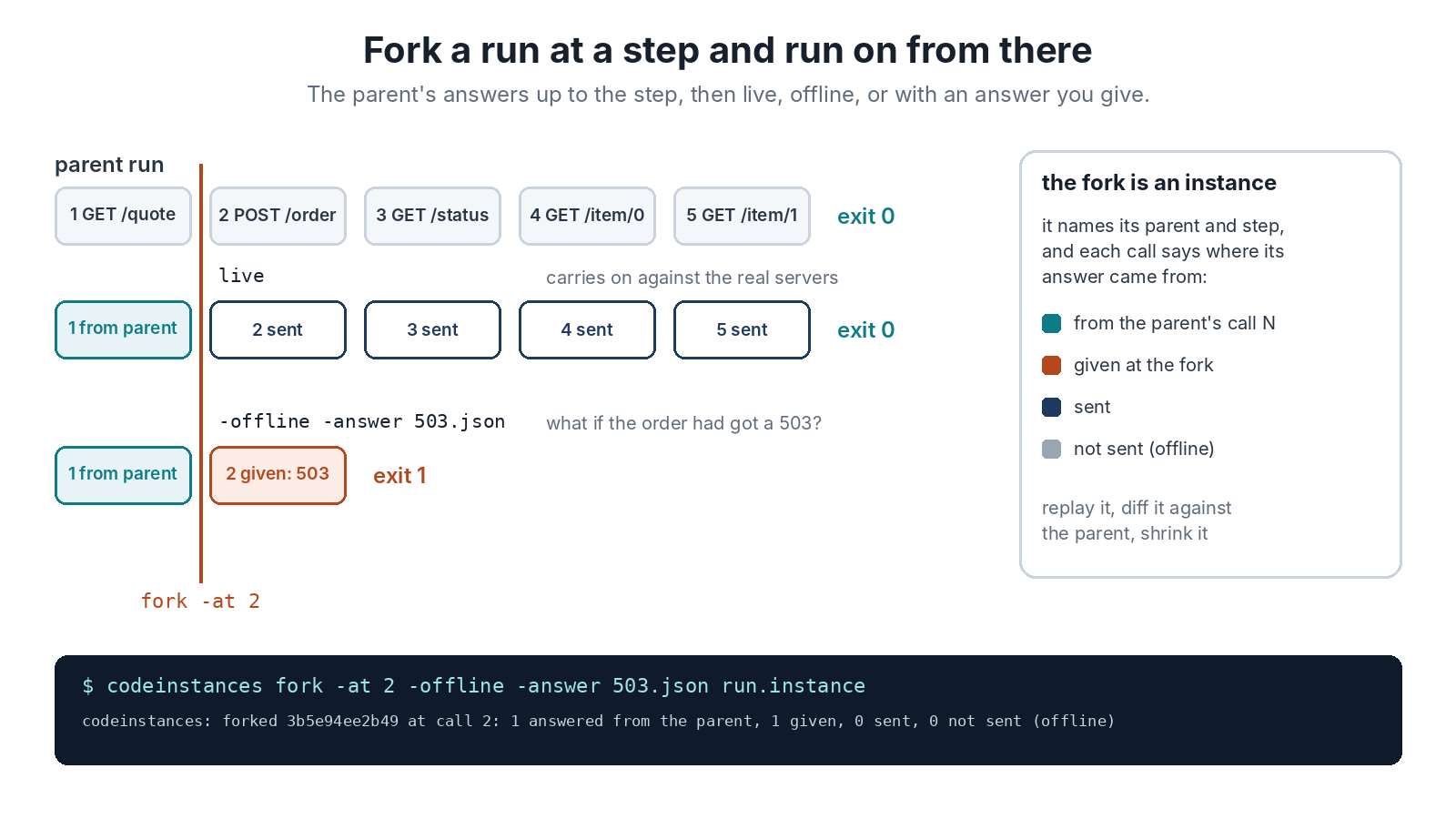Click 'the fork is an instance' heading
This screenshot has height=819, width=1456.
[1158, 183]
